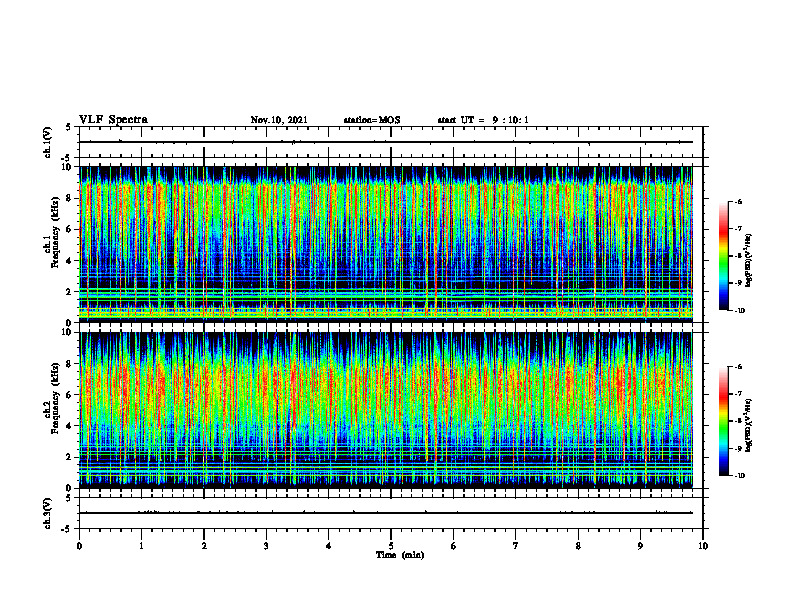Click the "-10" label on ch.2 color scale

click(739, 476)
